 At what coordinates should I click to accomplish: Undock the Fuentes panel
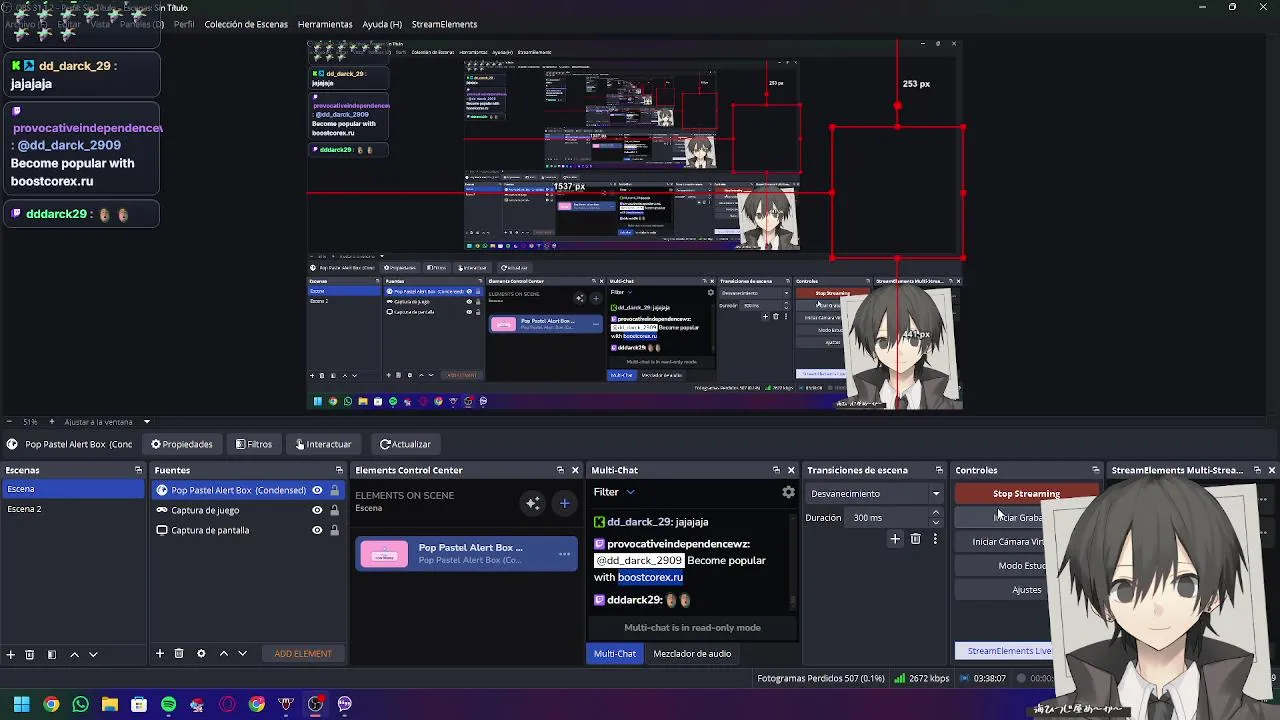339,470
